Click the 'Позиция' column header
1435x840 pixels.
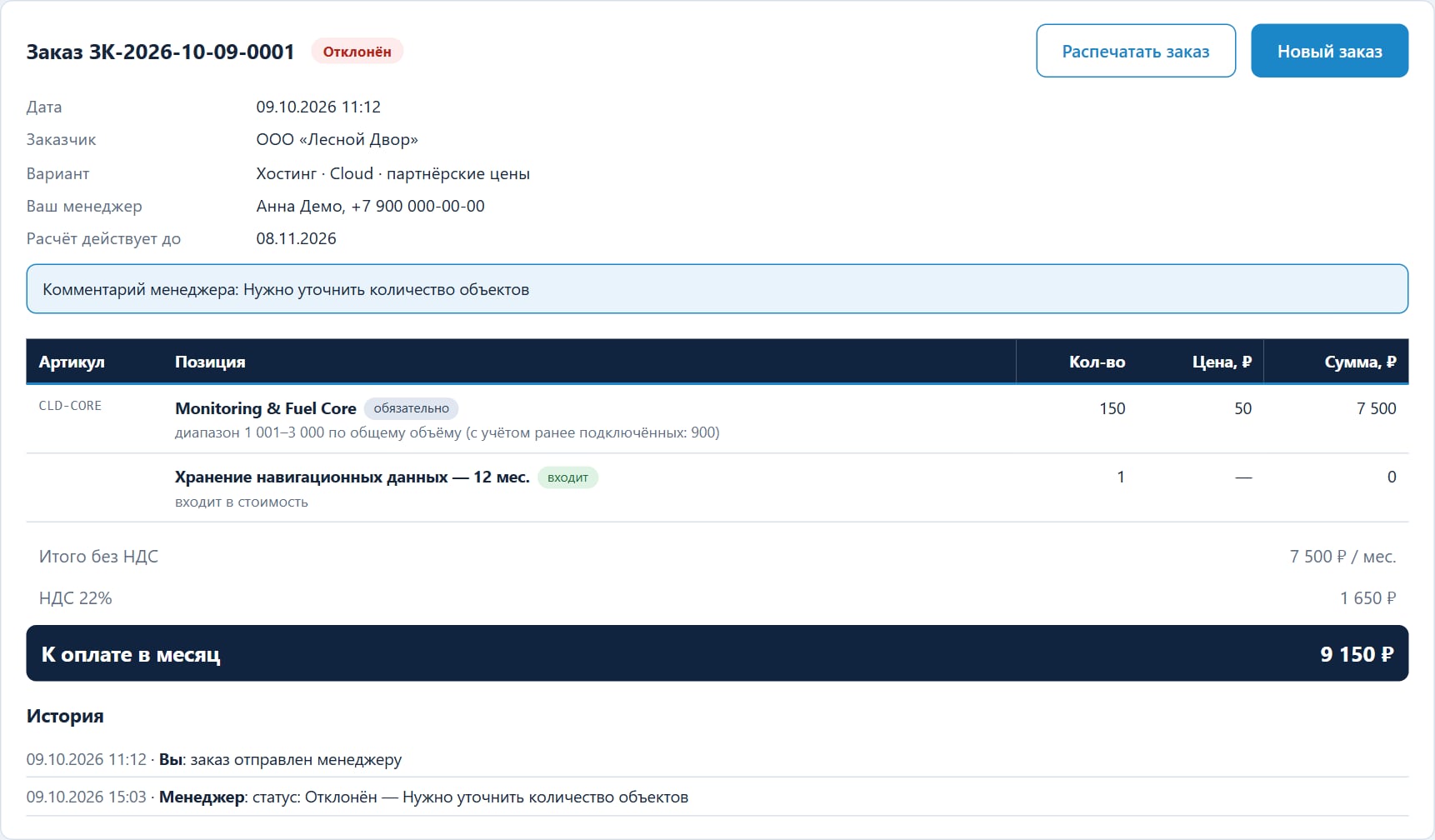pyautogui.click(x=210, y=362)
